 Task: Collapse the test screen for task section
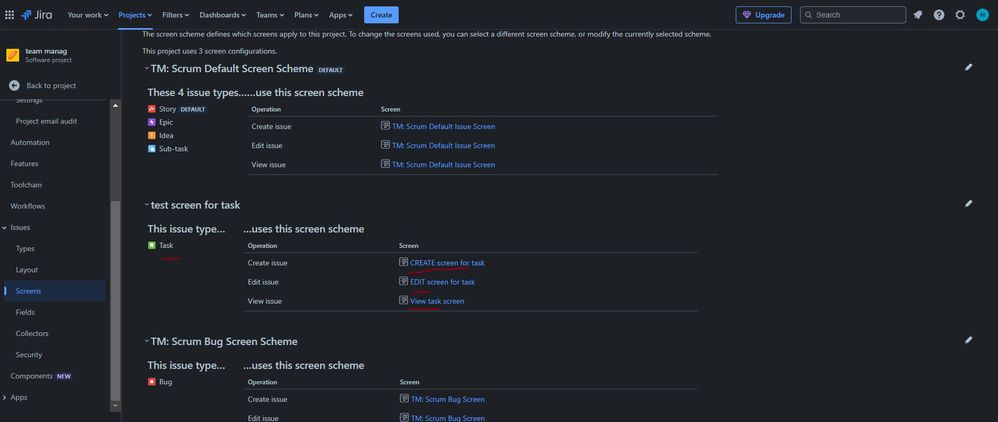[146, 205]
